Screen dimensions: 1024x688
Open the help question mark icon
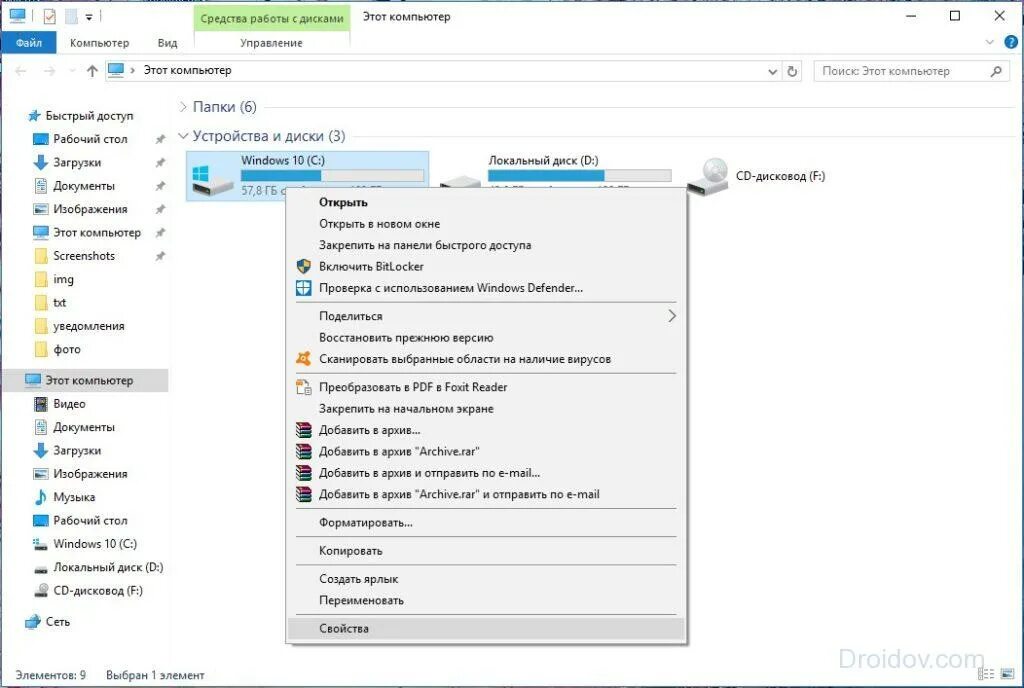click(1010, 42)
